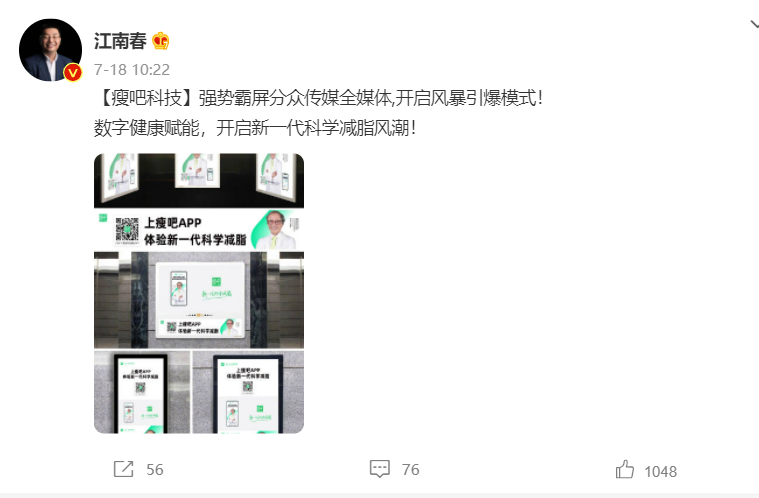The image size is (759, 498).
Task: Open the 江南春 username link
Action: coord(120,41)
